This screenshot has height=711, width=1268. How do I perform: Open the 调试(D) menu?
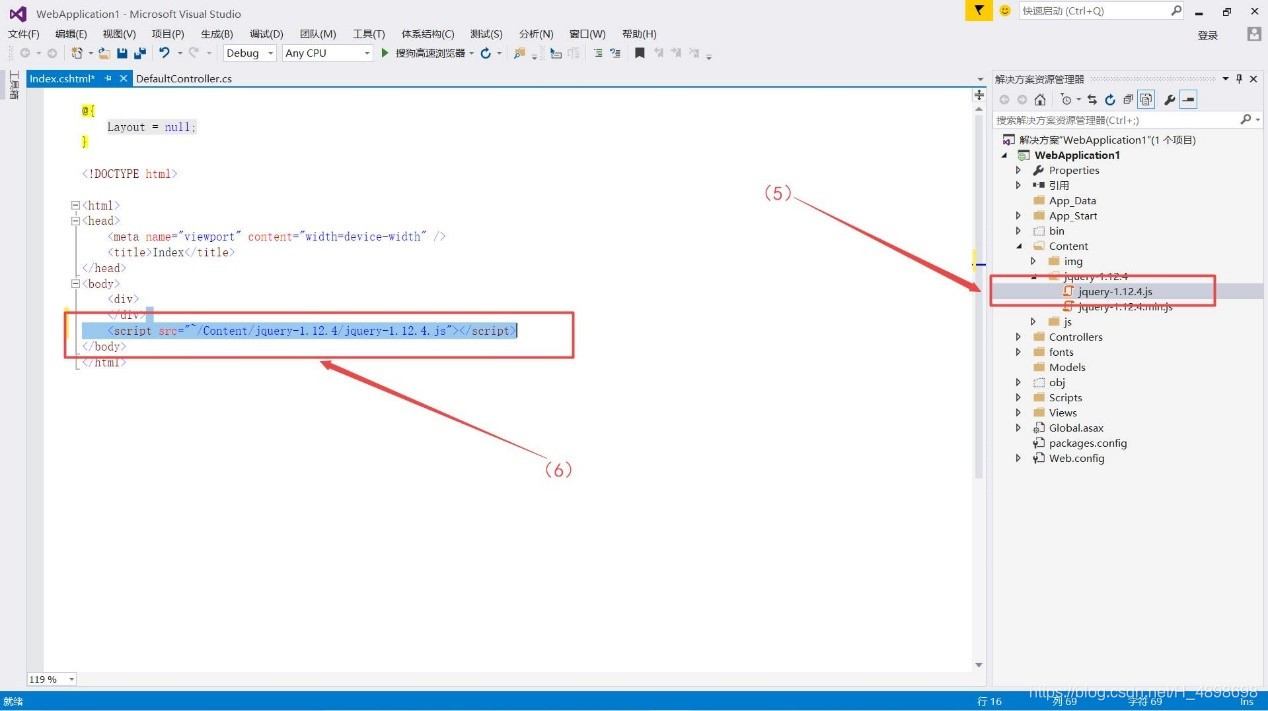[x=266, y=34]
